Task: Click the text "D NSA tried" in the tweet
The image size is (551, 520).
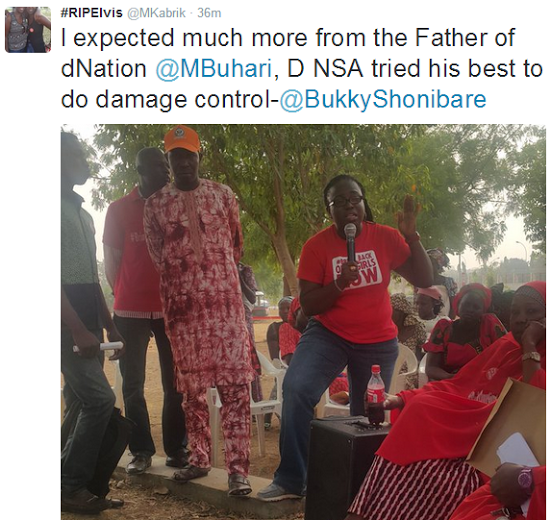Action: (x=355, y=69)
